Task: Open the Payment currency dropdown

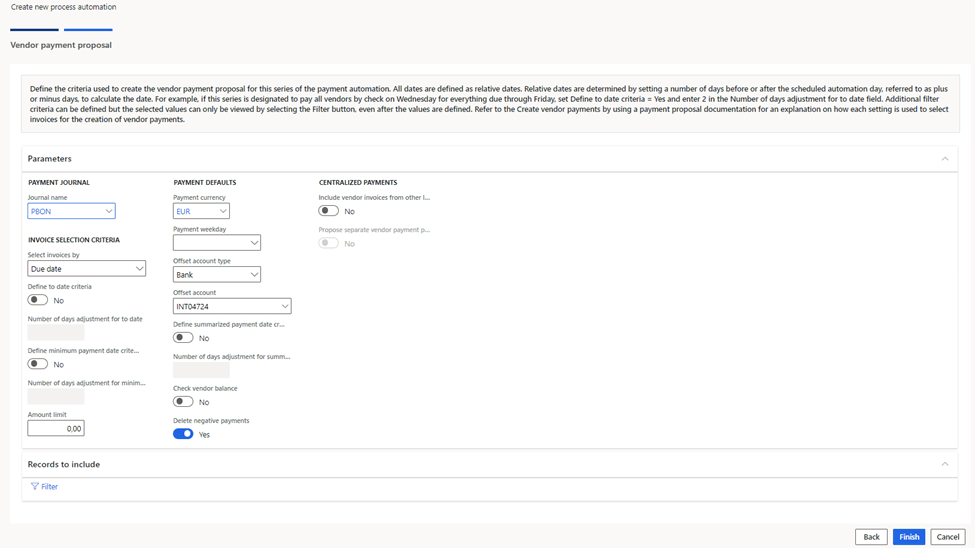Action: pos(223,211)
